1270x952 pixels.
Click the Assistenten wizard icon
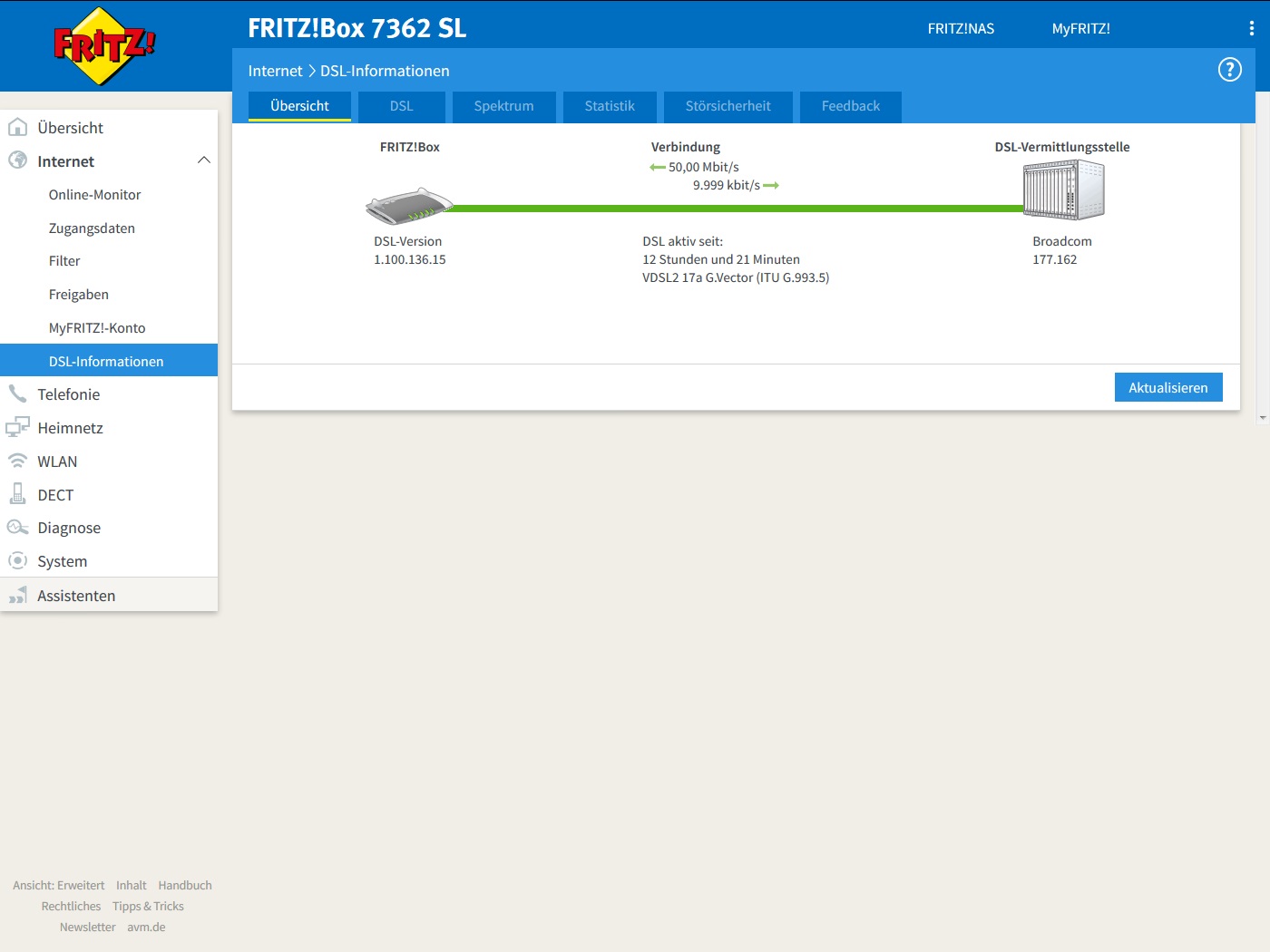(x=17, y=595)
